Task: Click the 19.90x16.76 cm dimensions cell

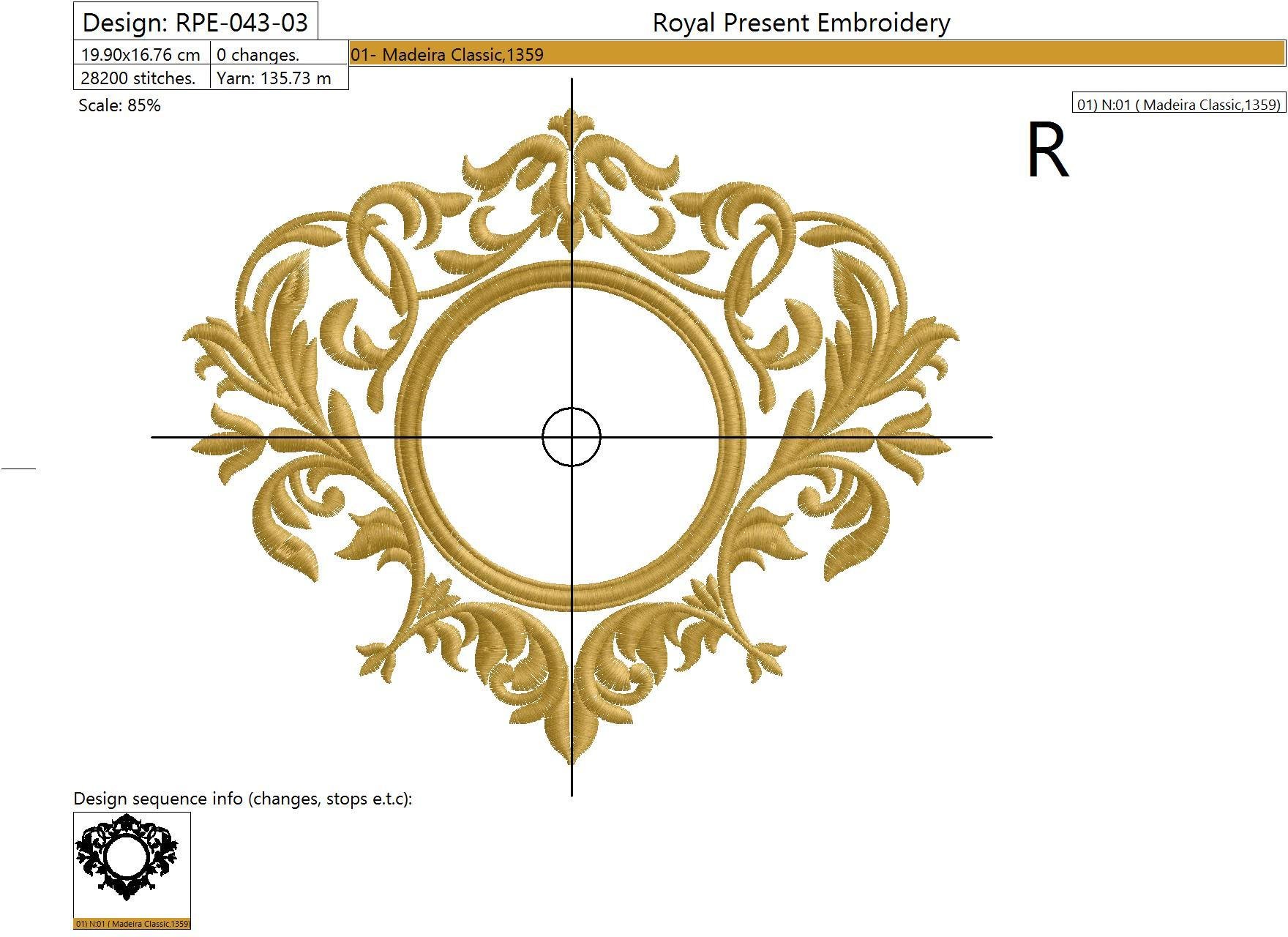Action: click(141, 55)
